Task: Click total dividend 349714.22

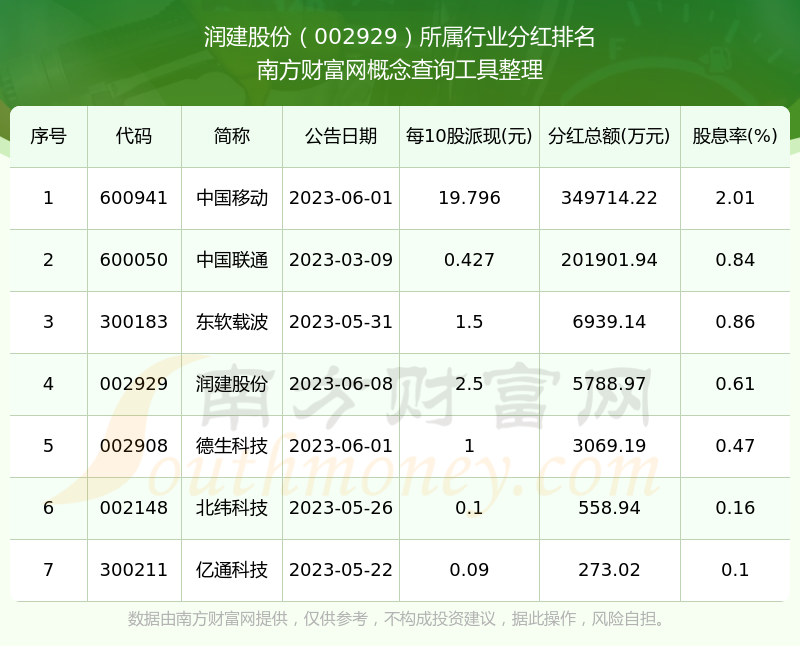Action: pos(609,198)
